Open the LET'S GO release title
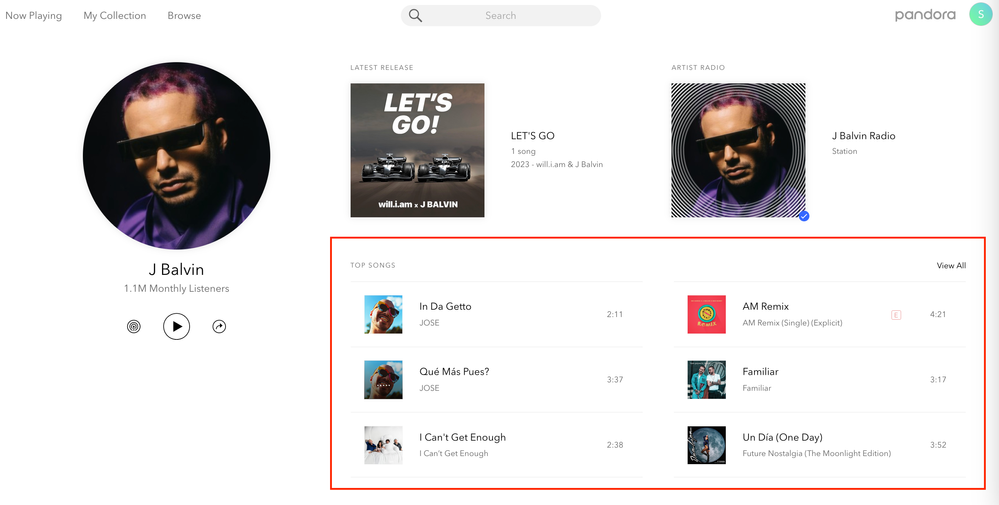Viewport: 999px width, 505px height. (x=533, y=136)
